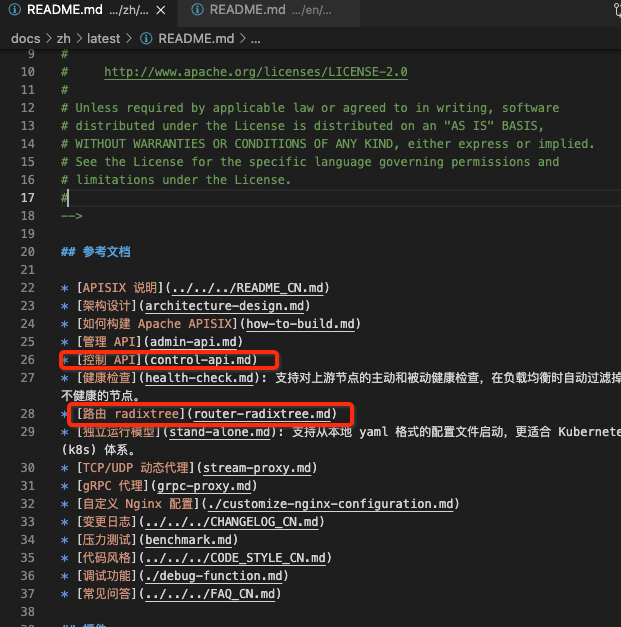Screen dimensions: 621x627
Task: Click text '[架构设计]' on line 23
Action: [x=107, y=306]
